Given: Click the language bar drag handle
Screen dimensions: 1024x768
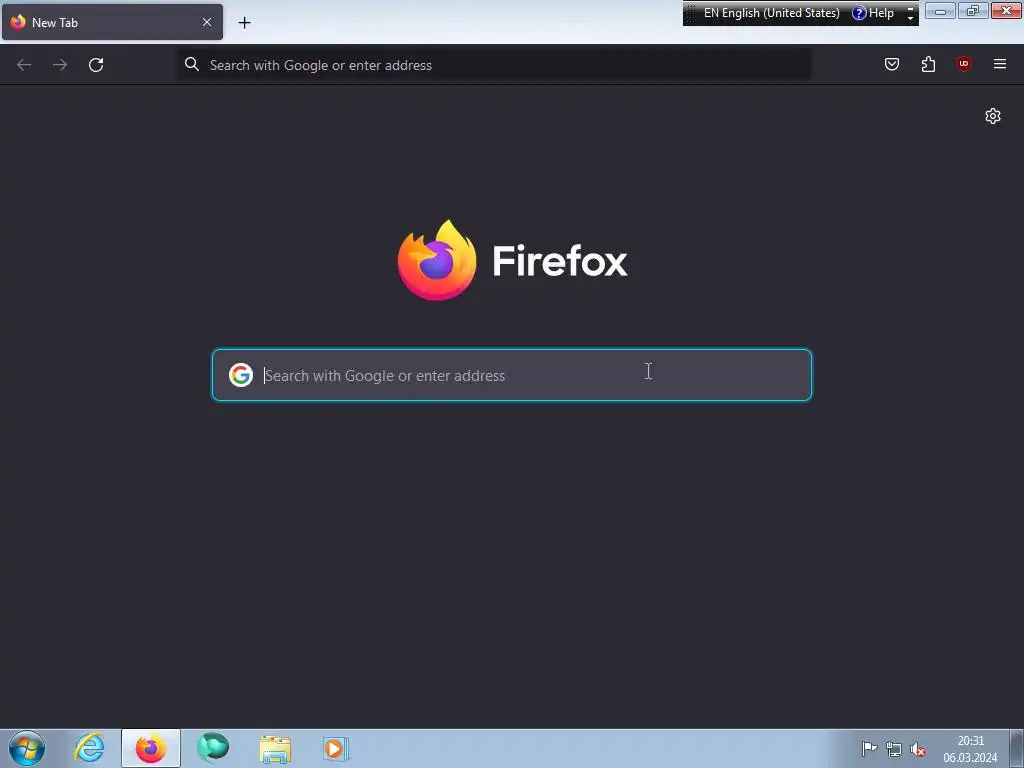Looking at the screenshot, I should pos(690,13).
